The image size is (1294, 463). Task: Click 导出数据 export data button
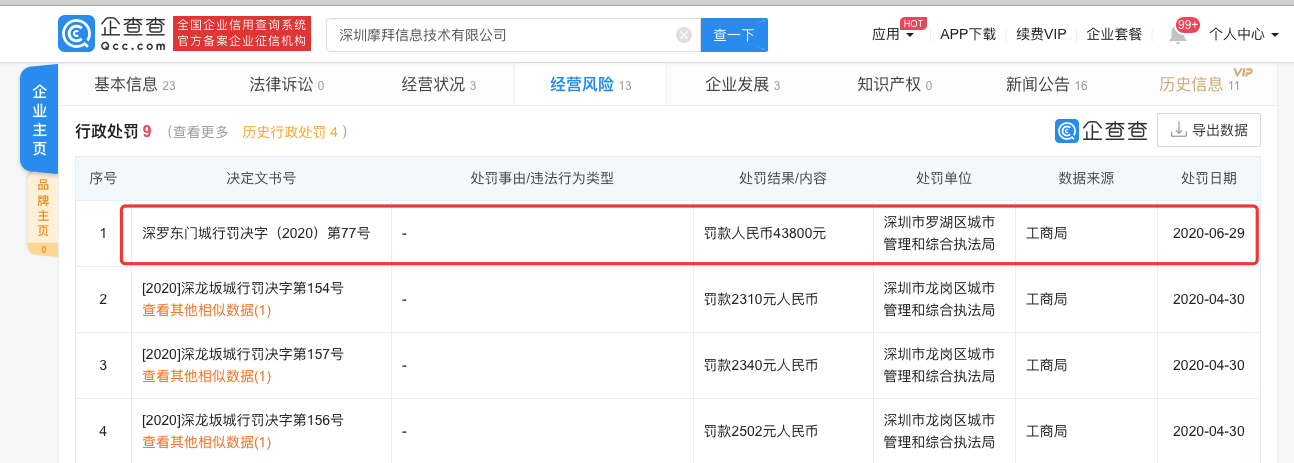pyautogui.click(x=1209, y=130)
